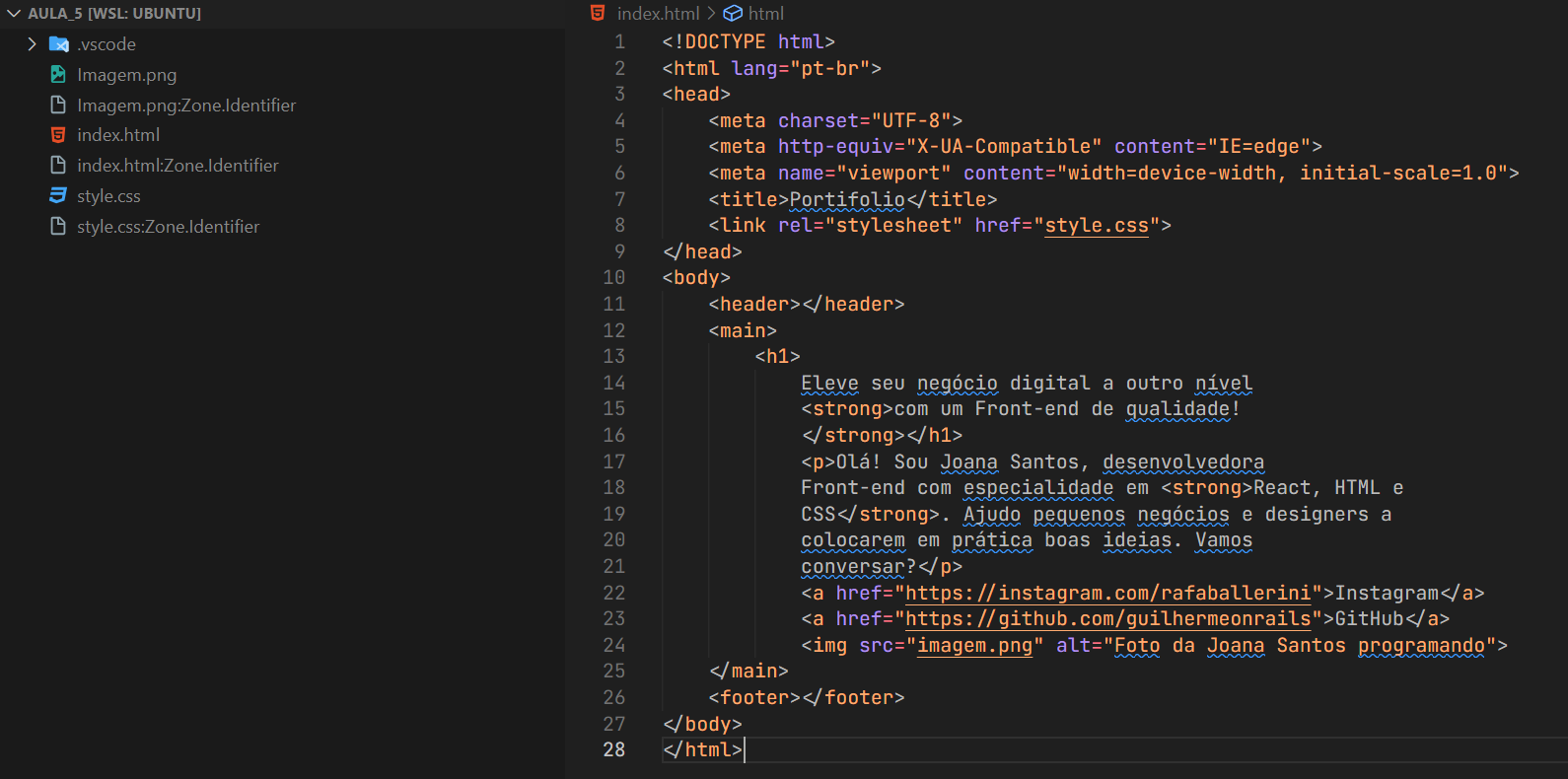
Task: Click the "X-UA-Compatible" attribute value
Action: [1004, 147]
